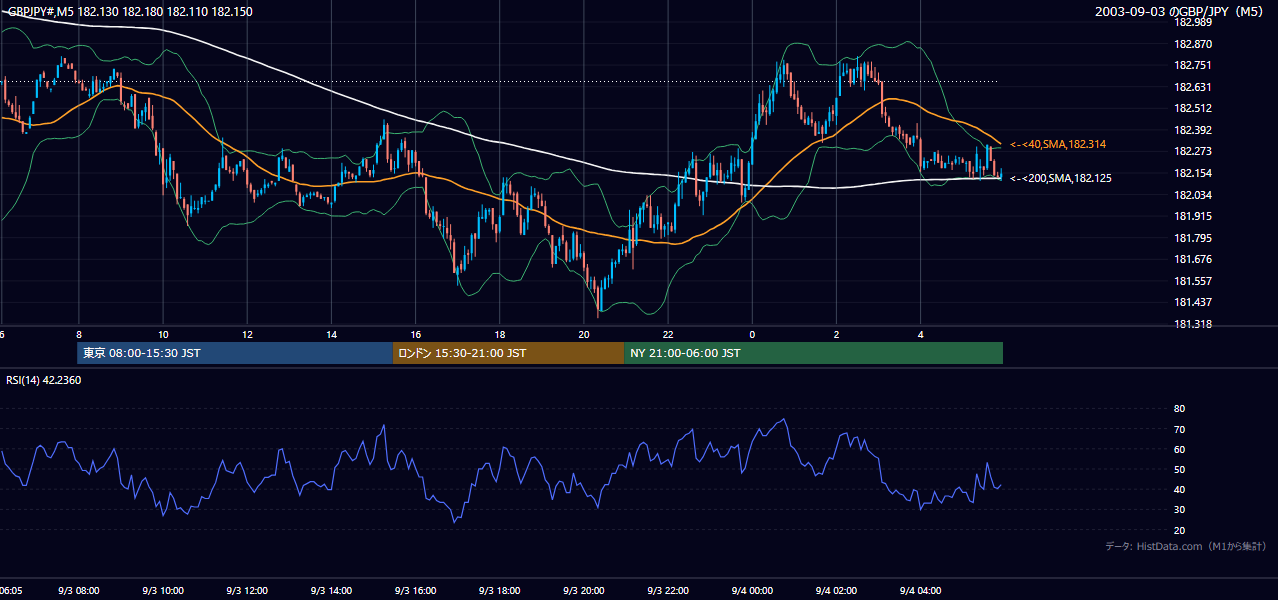Click the HistData.com data source credit
The width and height of the screenshot is (1278, 600).
tap(1186, 546)
